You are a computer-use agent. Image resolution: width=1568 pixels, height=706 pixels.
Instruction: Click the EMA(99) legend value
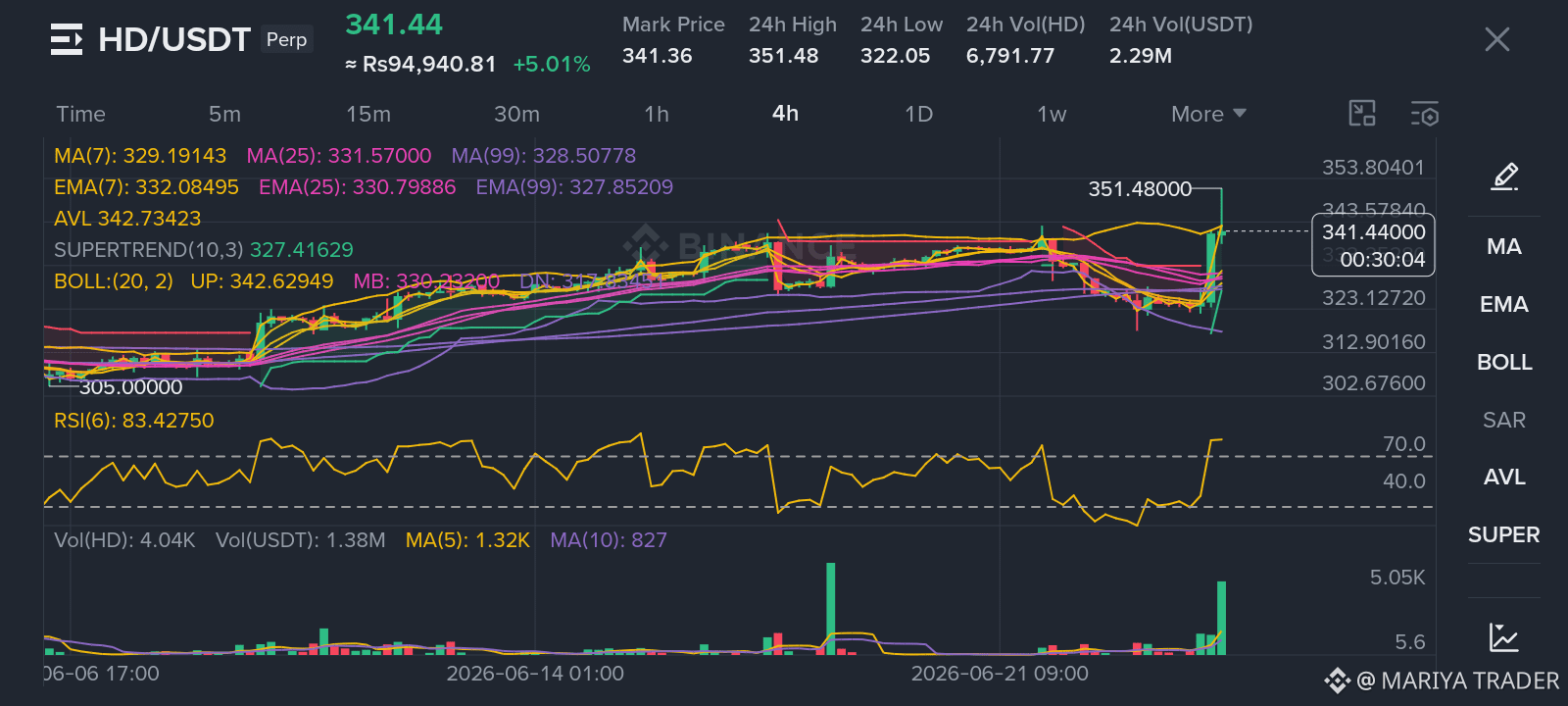point(574,187)
